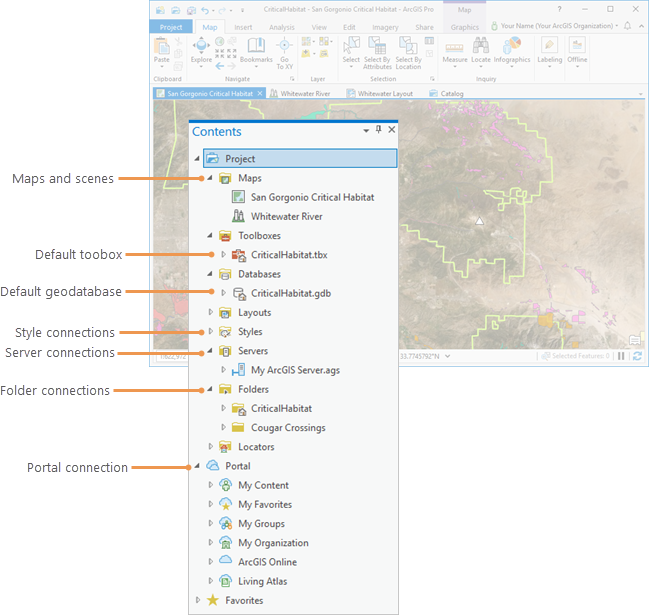
Task: Open Bookmarks in the ribbon
Action: 256,51
